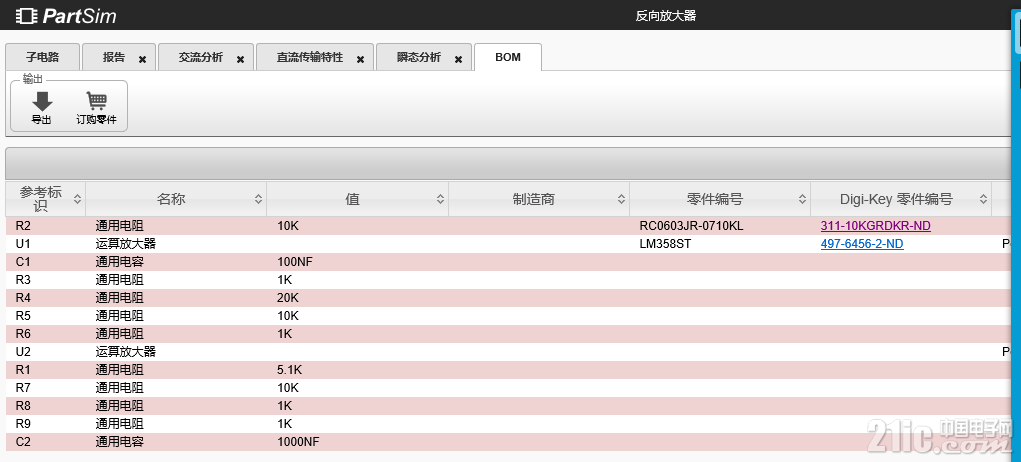Close the 直流传输特性 tab
Image resolution: width=1021 pixels, height=462 pixels.
360,59
